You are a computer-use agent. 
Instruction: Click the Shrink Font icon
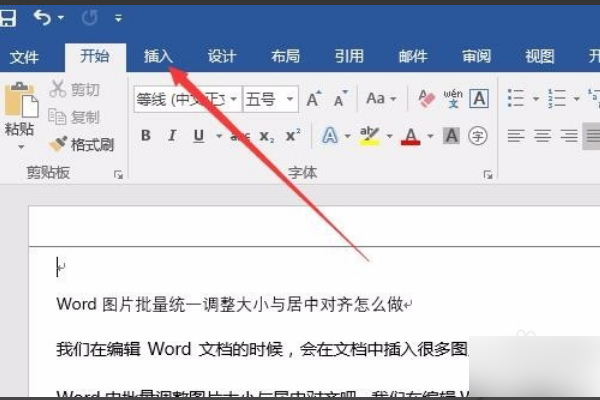pyautogui.click(x=340, y=99)
